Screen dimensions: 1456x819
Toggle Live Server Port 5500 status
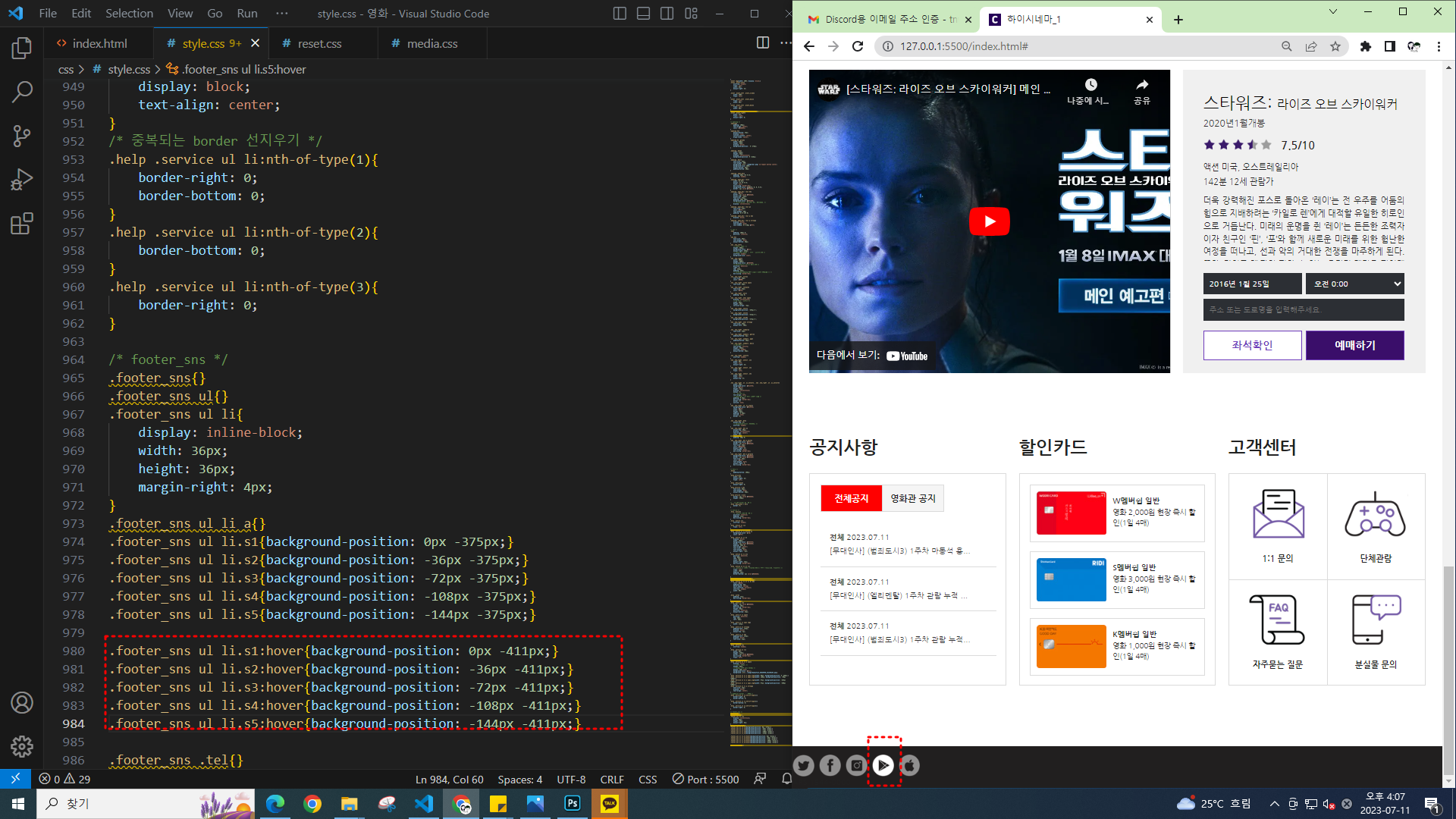pos(705,780)
